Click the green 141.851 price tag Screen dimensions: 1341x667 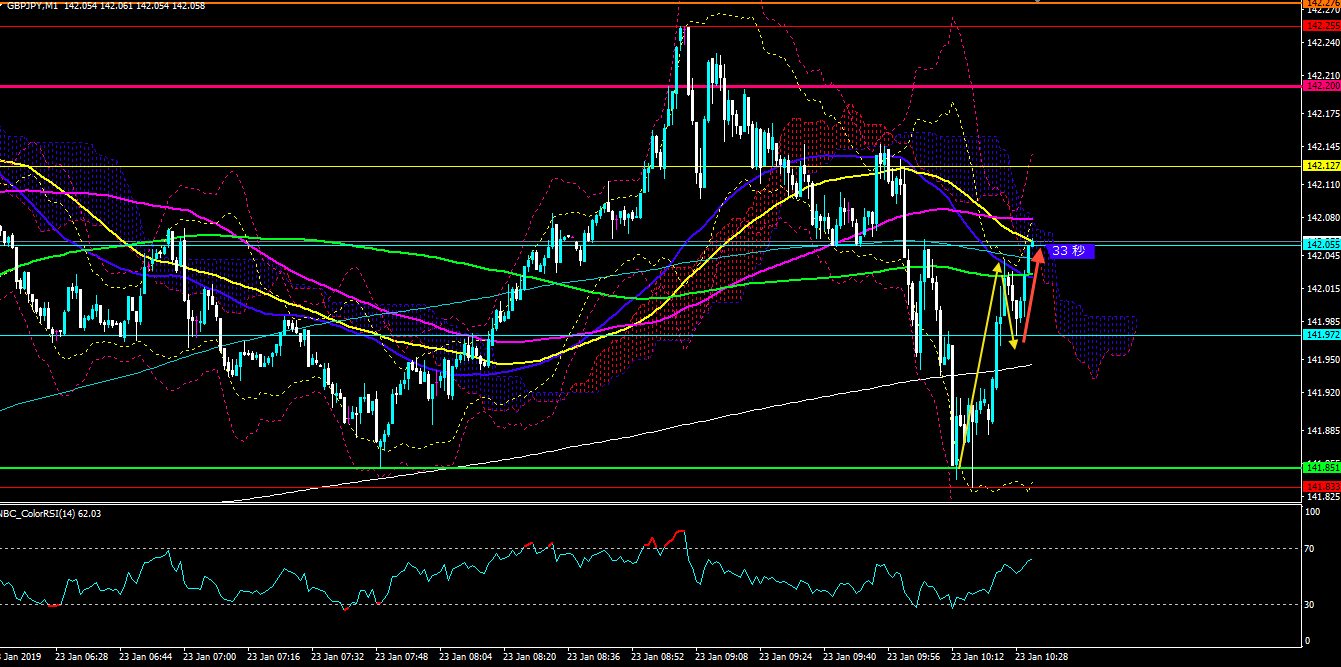[x=1322, y=467]
